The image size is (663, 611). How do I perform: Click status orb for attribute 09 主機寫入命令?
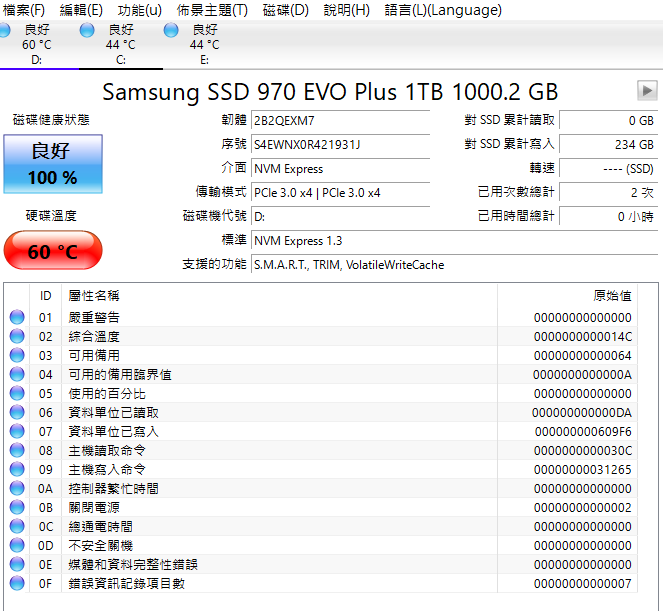(17, 469)
